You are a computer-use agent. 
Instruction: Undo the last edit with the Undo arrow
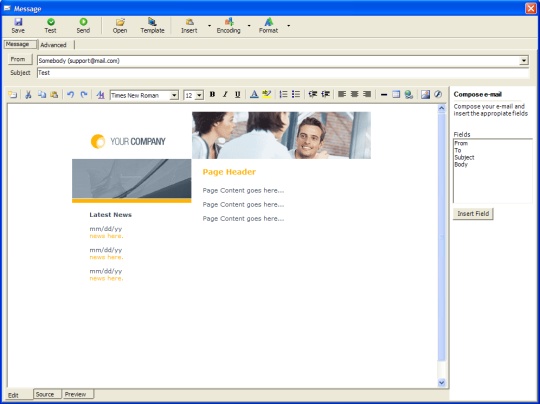(71, 94)
